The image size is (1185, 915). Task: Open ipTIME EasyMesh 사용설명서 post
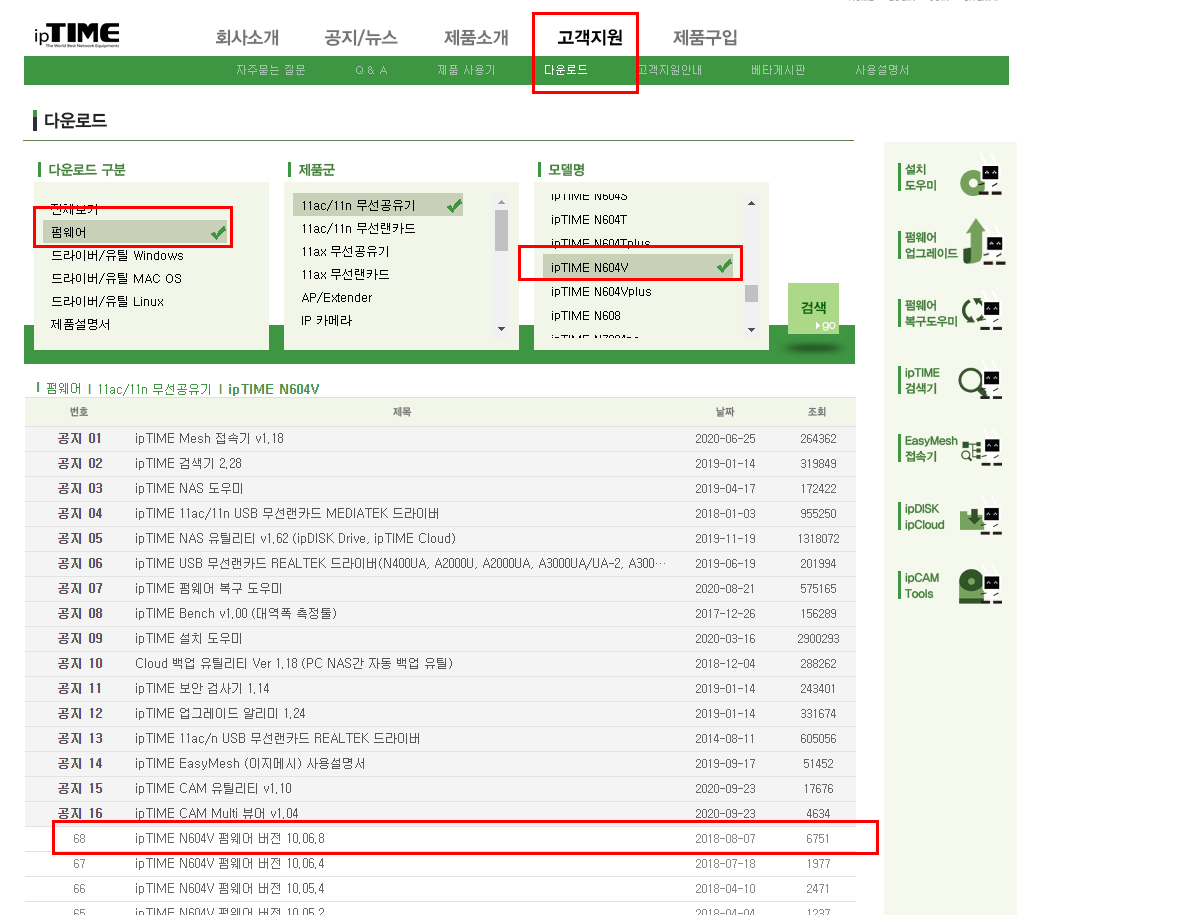click(x=250, y=763)
